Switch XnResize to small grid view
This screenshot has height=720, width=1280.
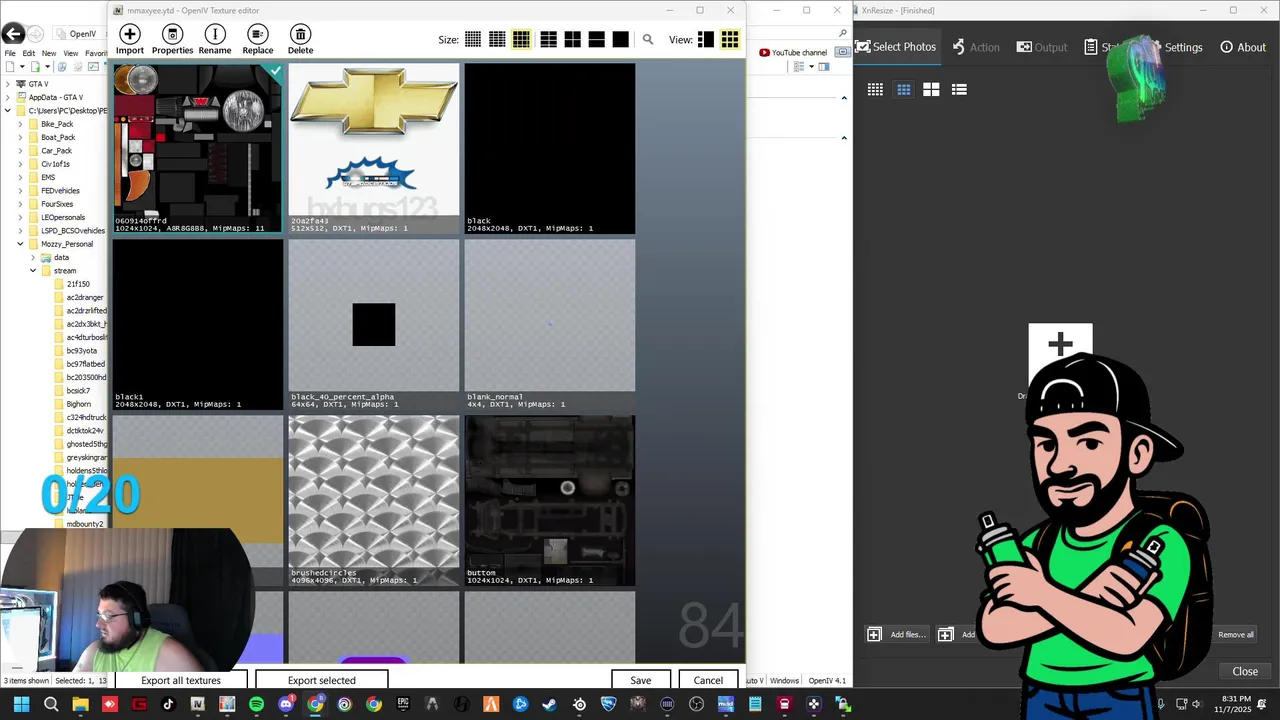pyautogui.click(x=875, y=89)
